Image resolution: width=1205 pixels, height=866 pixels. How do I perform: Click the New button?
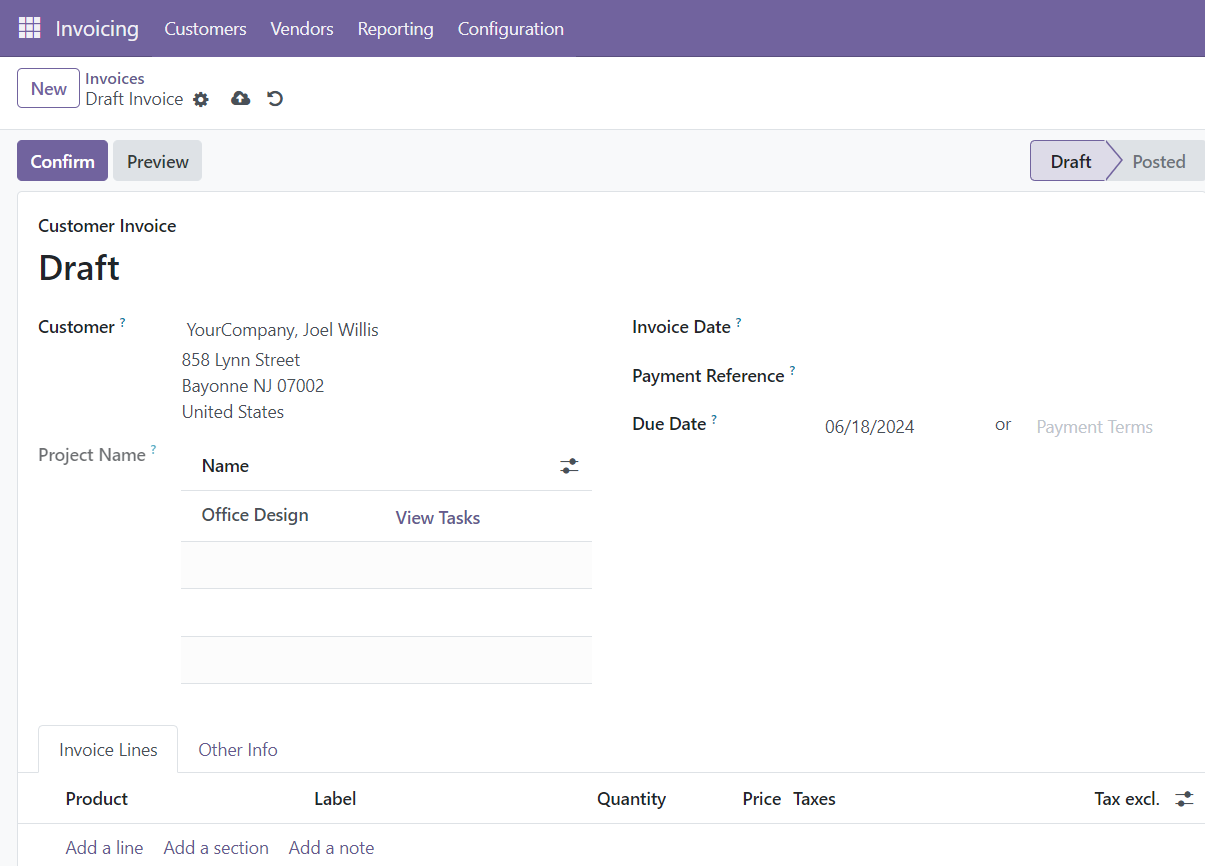pyautogui.click(x=48, y=88)
